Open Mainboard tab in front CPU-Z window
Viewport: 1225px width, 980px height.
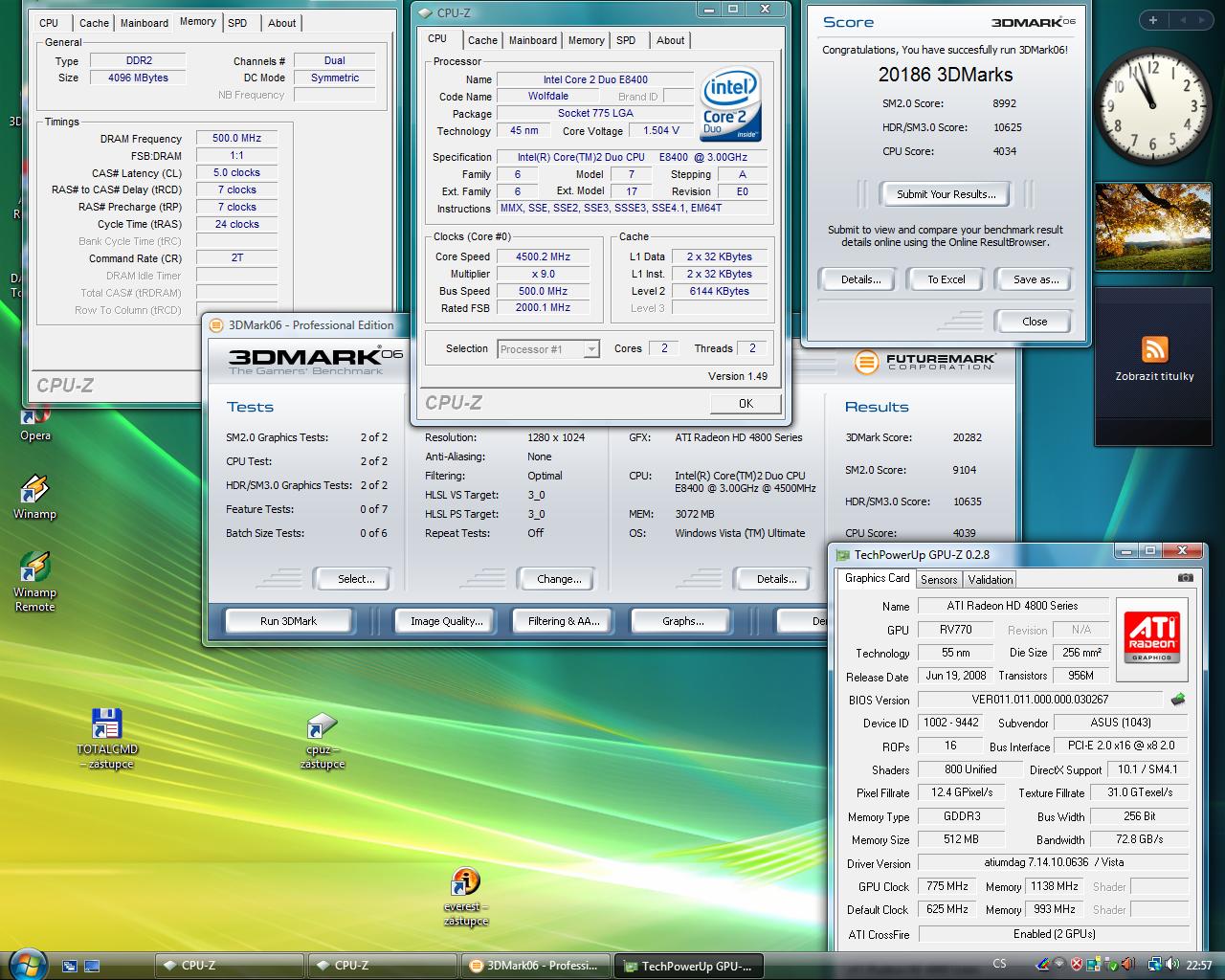533,40
